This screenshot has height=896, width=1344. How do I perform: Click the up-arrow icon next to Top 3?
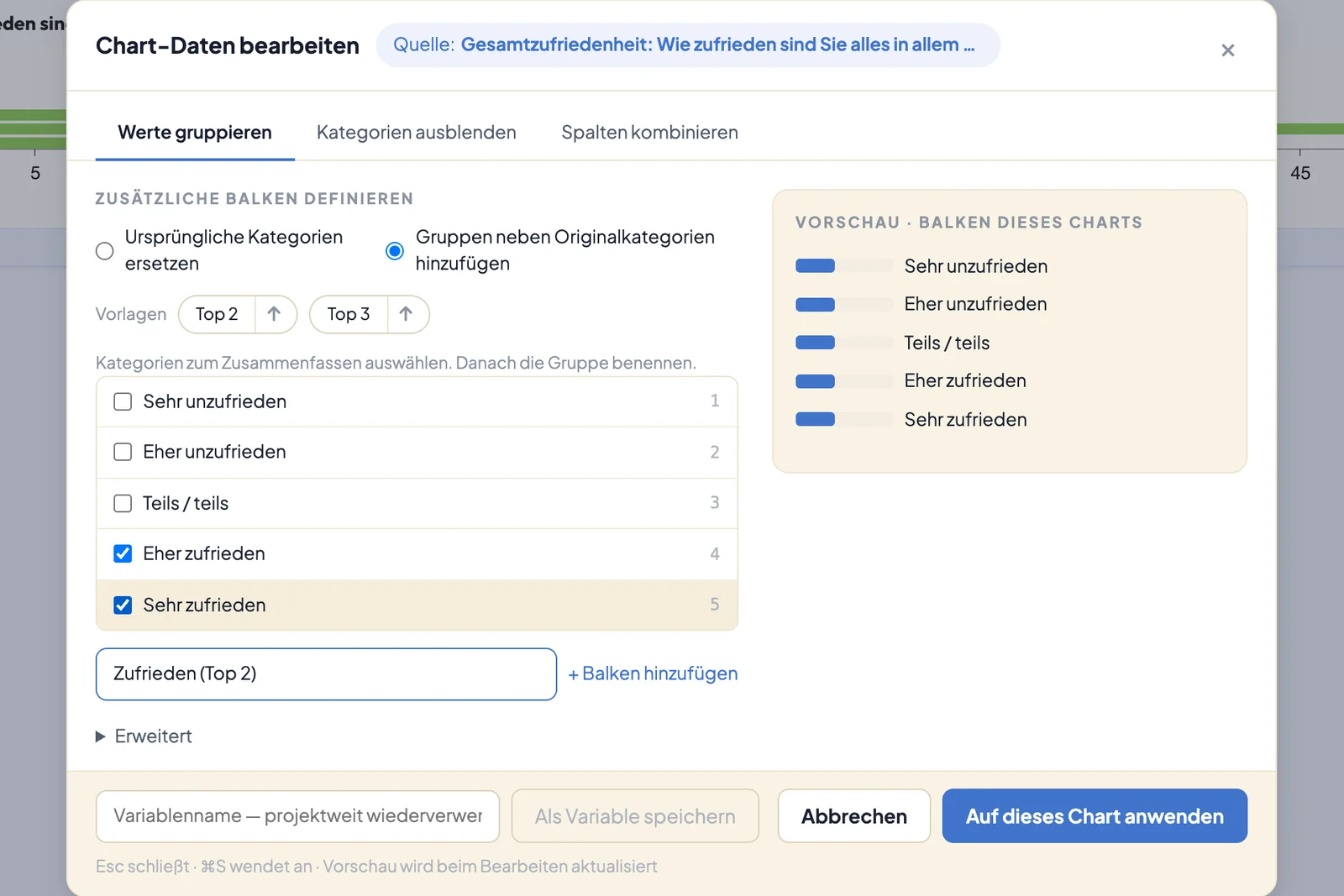tap(406, 314)
